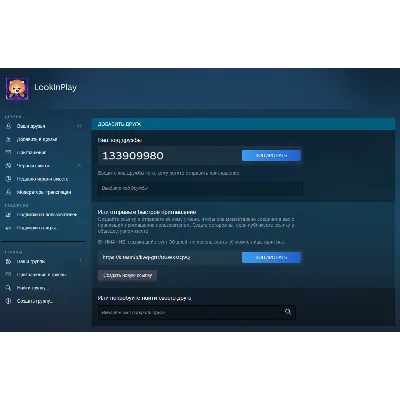
Task: Click the Ваши друзья person icon
Action: (x=9, y=126)
